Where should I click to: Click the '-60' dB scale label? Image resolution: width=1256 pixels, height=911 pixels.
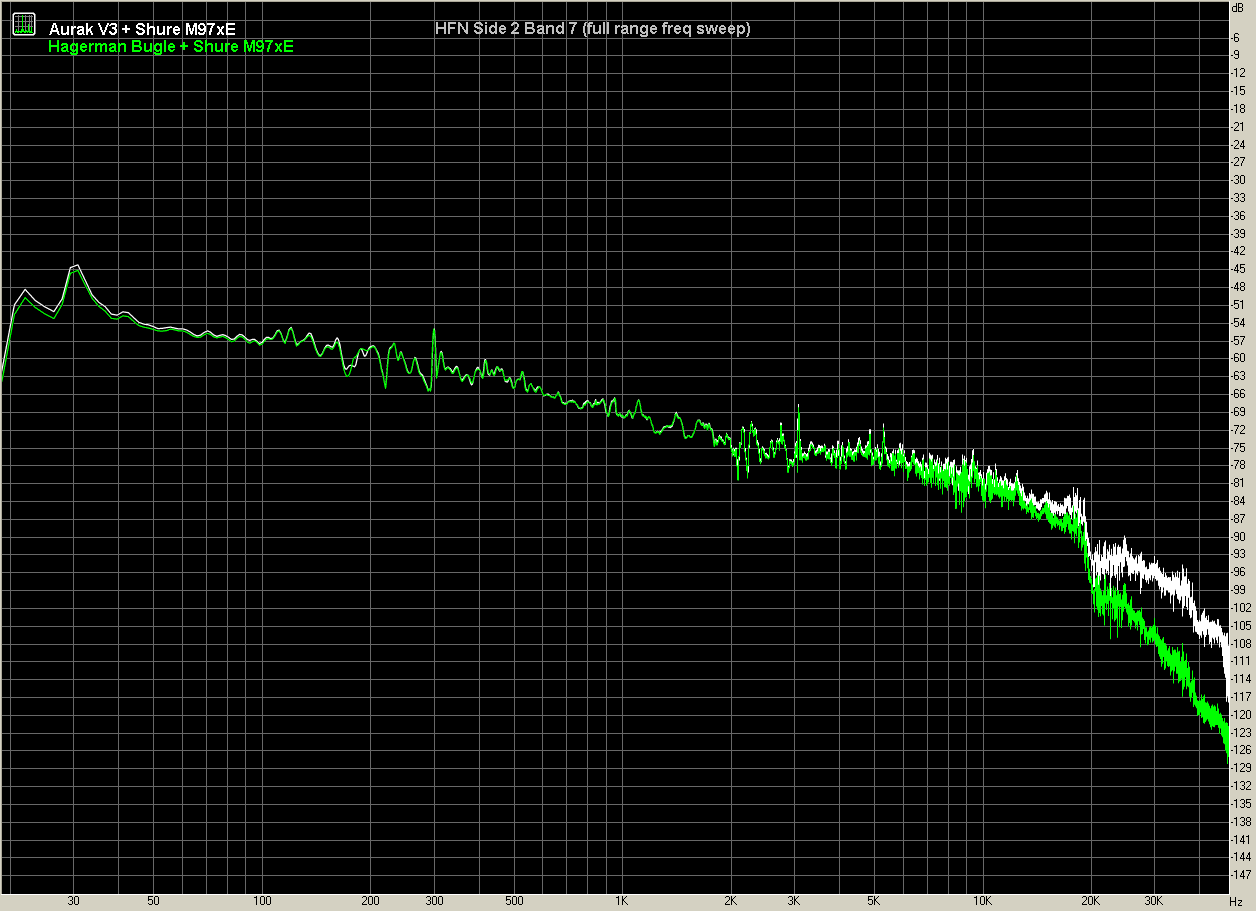coord(1239,358)
